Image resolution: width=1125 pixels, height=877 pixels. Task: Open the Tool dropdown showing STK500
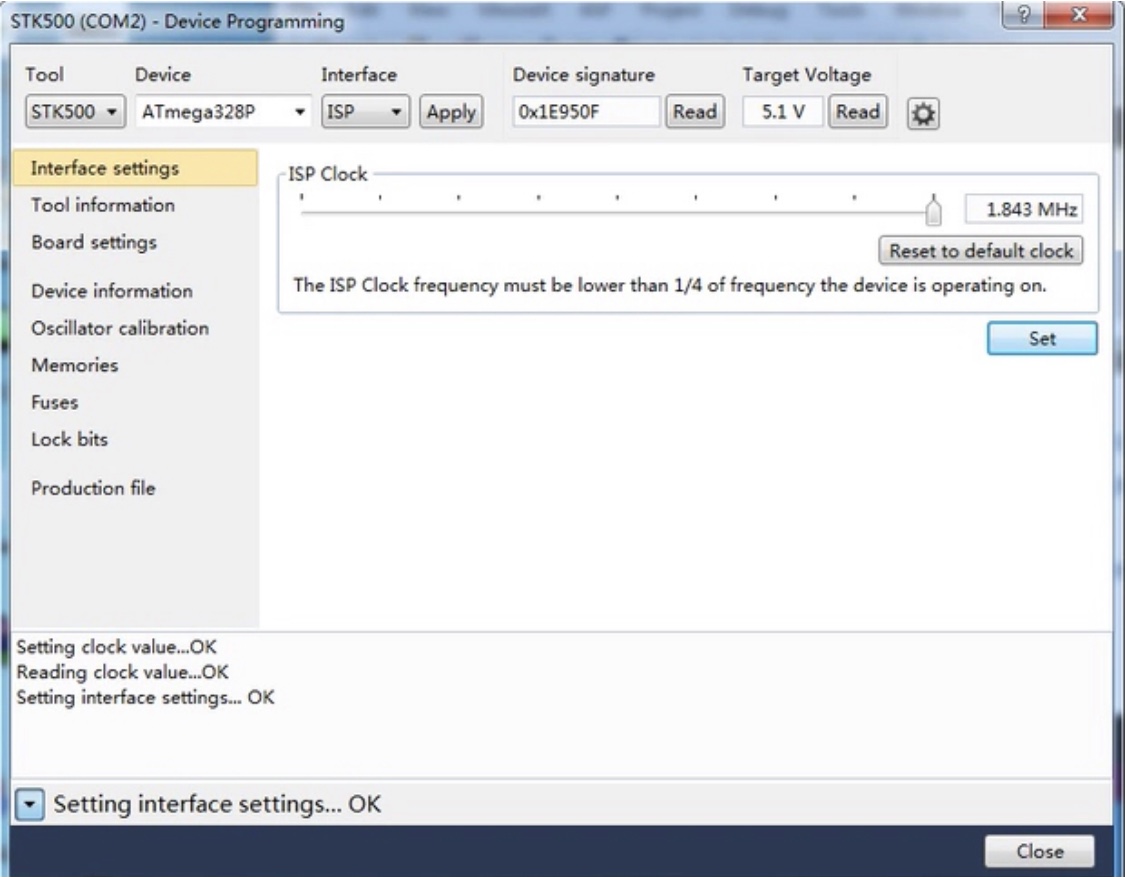[75, 112]
